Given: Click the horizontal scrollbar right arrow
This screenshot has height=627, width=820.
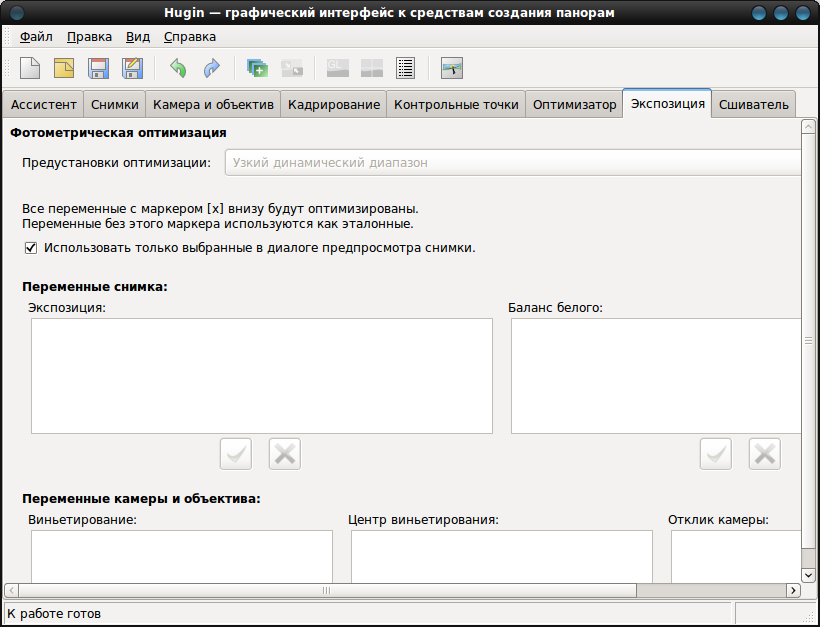Looking at the screenshot, I should click(x=793, y=590).
